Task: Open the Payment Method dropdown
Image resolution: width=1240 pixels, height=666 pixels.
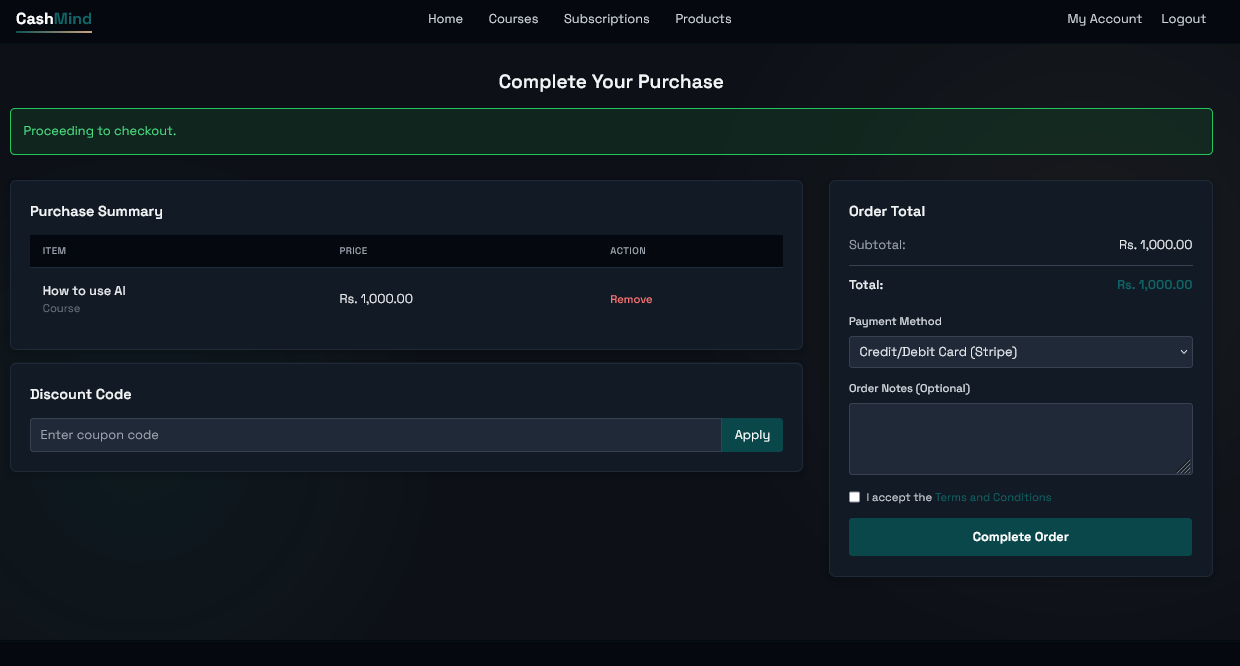Action: (x=1020, y=352)
